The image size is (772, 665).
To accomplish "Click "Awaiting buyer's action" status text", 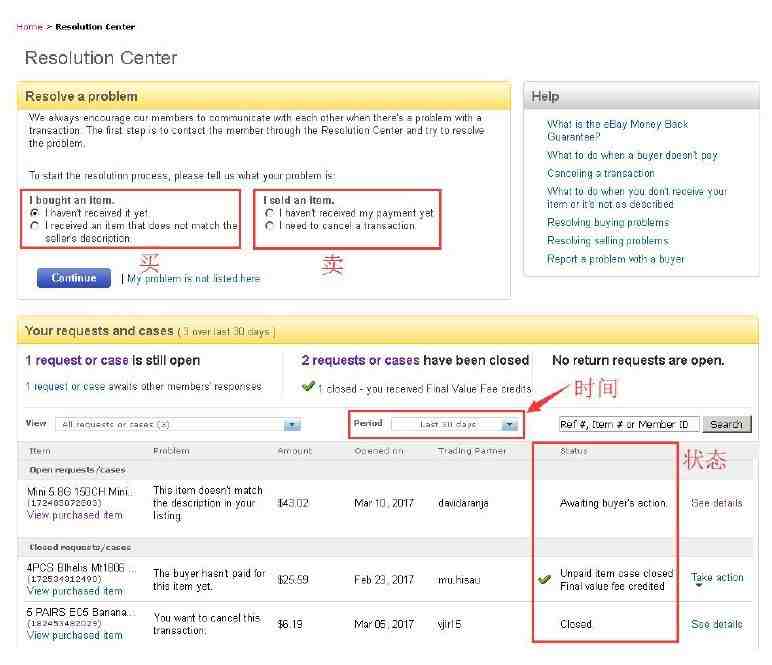I will pyautogui.click(x=613, y=503).
